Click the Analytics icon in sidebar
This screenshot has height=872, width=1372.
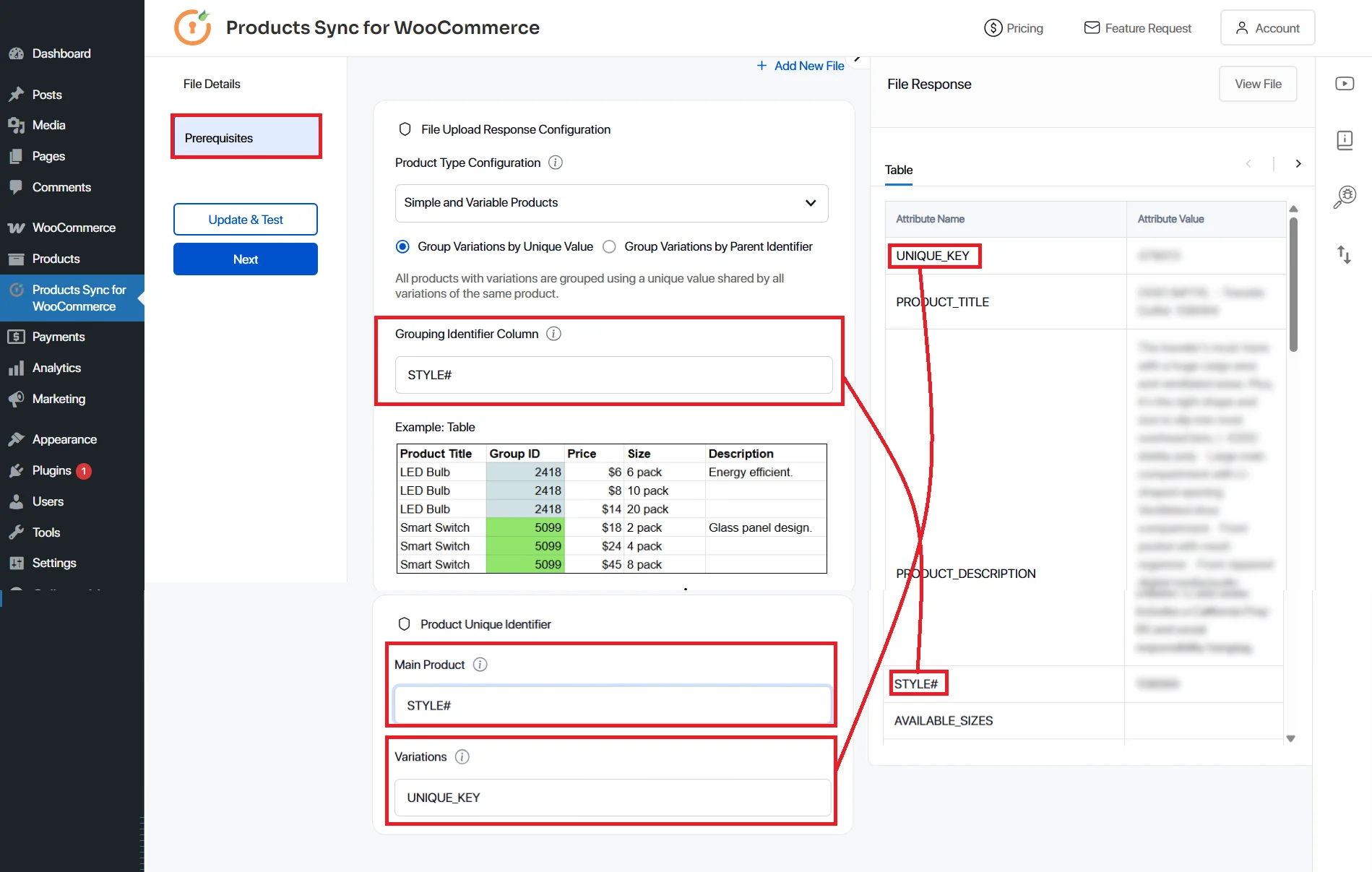click(x=17, y=368)
